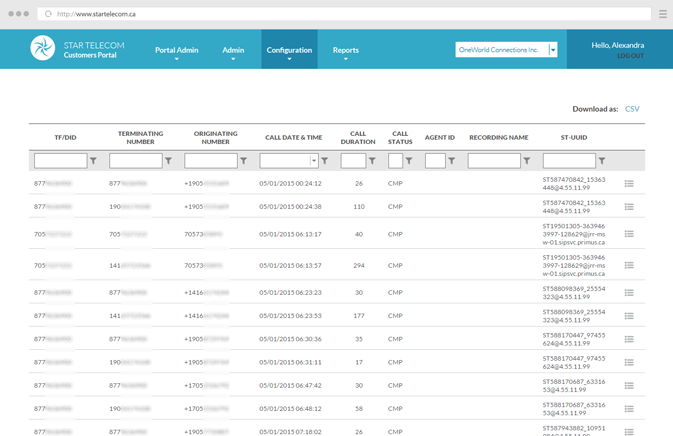The image size is (673, 436).
Task: Click the browser address bar URL
Action: coord(96,14)
